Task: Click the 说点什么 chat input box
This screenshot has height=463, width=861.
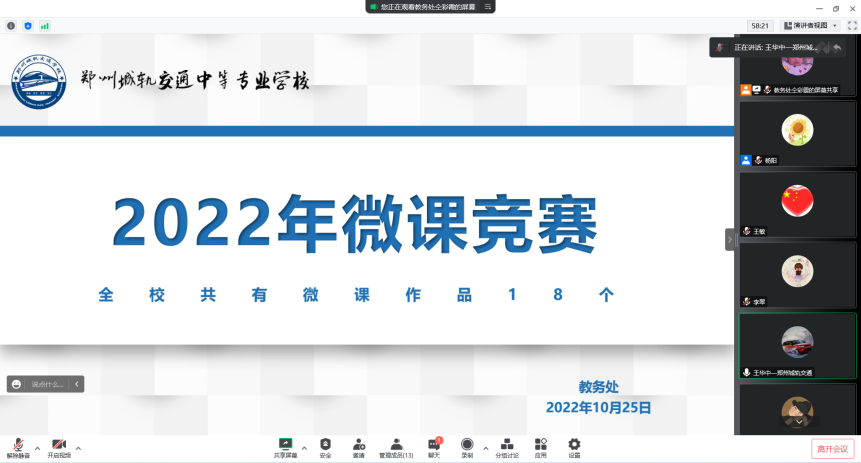Action: tap(47, 384)
